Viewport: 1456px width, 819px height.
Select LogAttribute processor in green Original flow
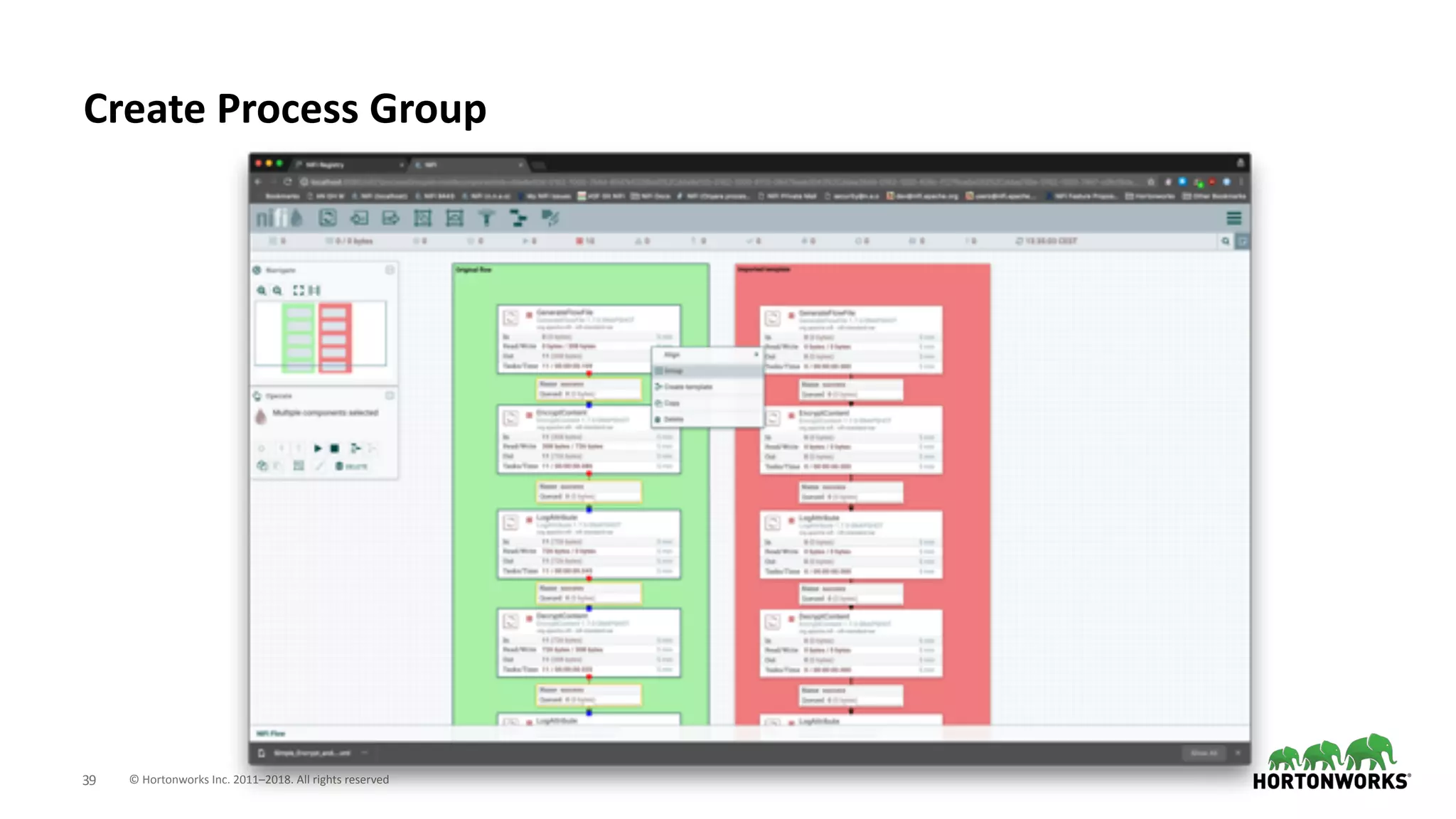coord(589,544)
